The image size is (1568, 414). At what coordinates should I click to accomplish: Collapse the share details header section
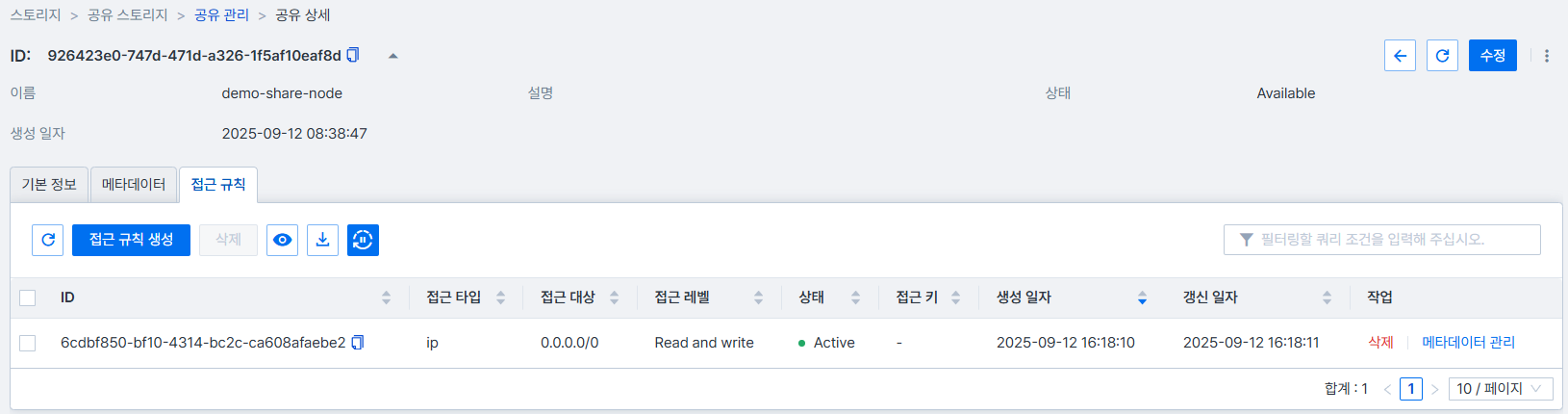[x=392, y=56]
